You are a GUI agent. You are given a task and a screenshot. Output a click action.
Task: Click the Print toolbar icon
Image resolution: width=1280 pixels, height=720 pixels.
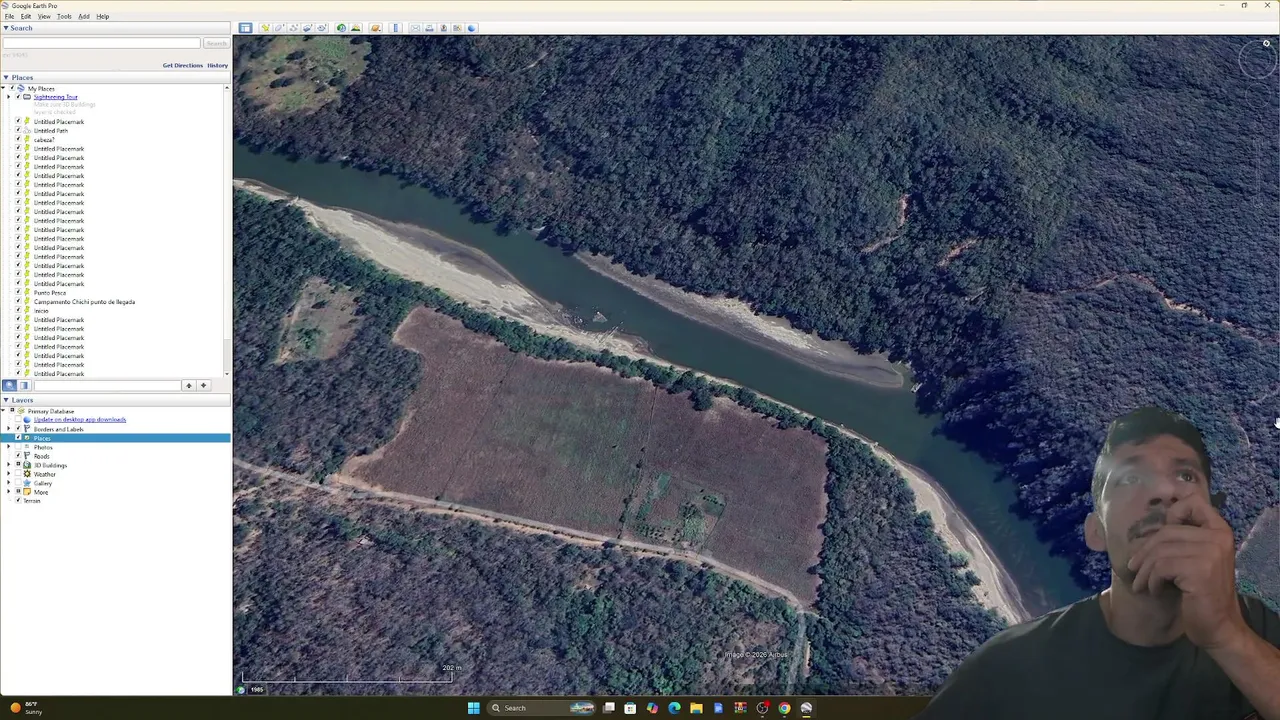[x=429, y=28]
